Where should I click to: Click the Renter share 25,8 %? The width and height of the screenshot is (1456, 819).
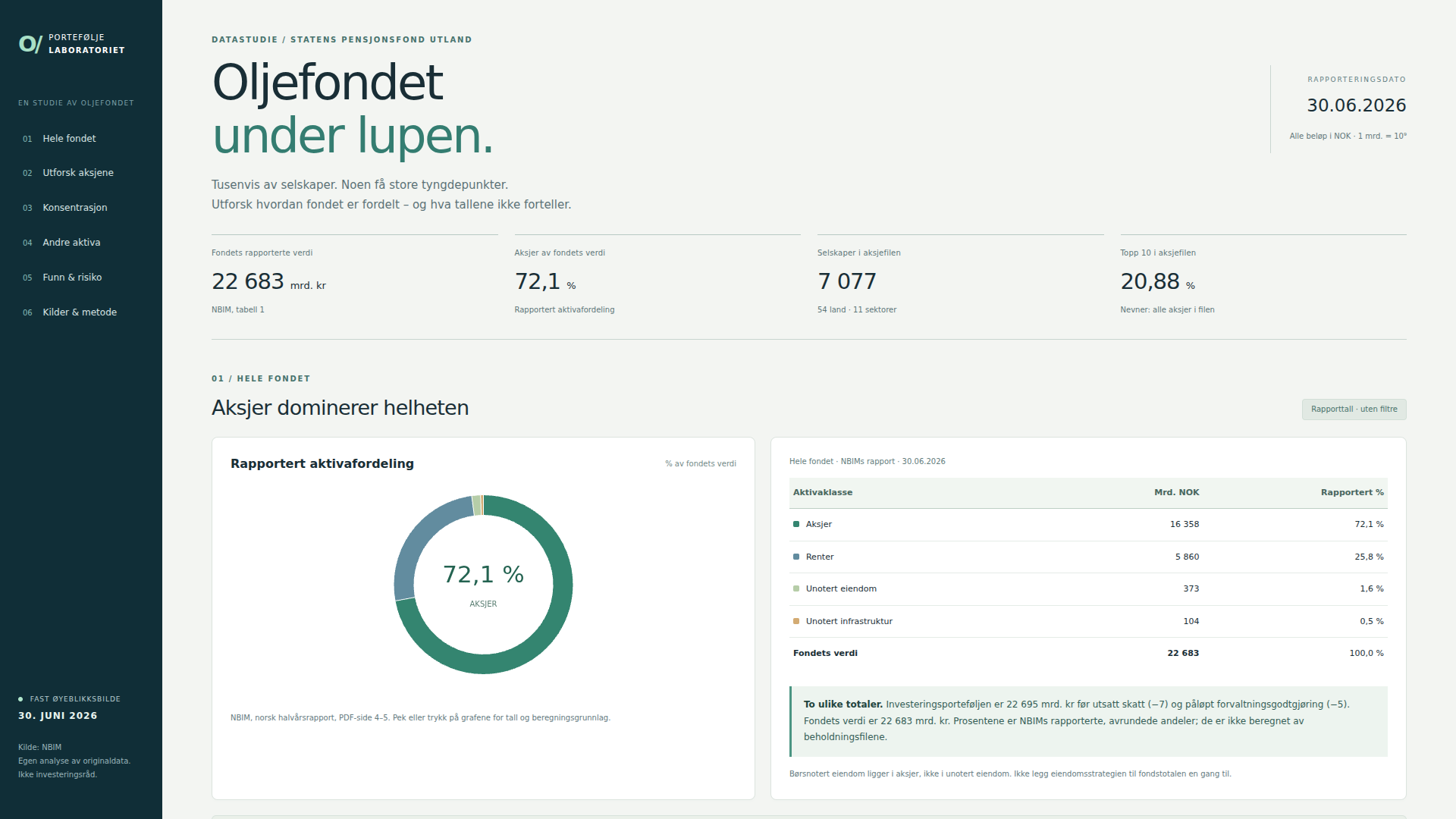click(x=1369, y=557)
